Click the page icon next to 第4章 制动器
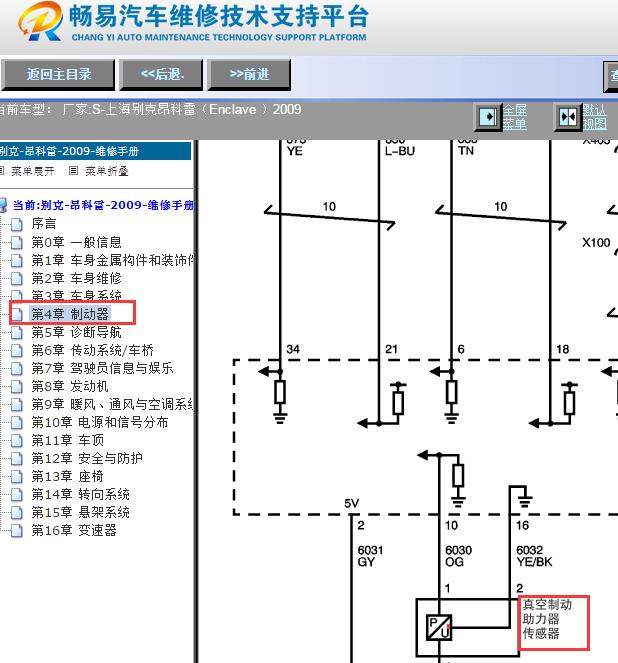 click(16, 314)
